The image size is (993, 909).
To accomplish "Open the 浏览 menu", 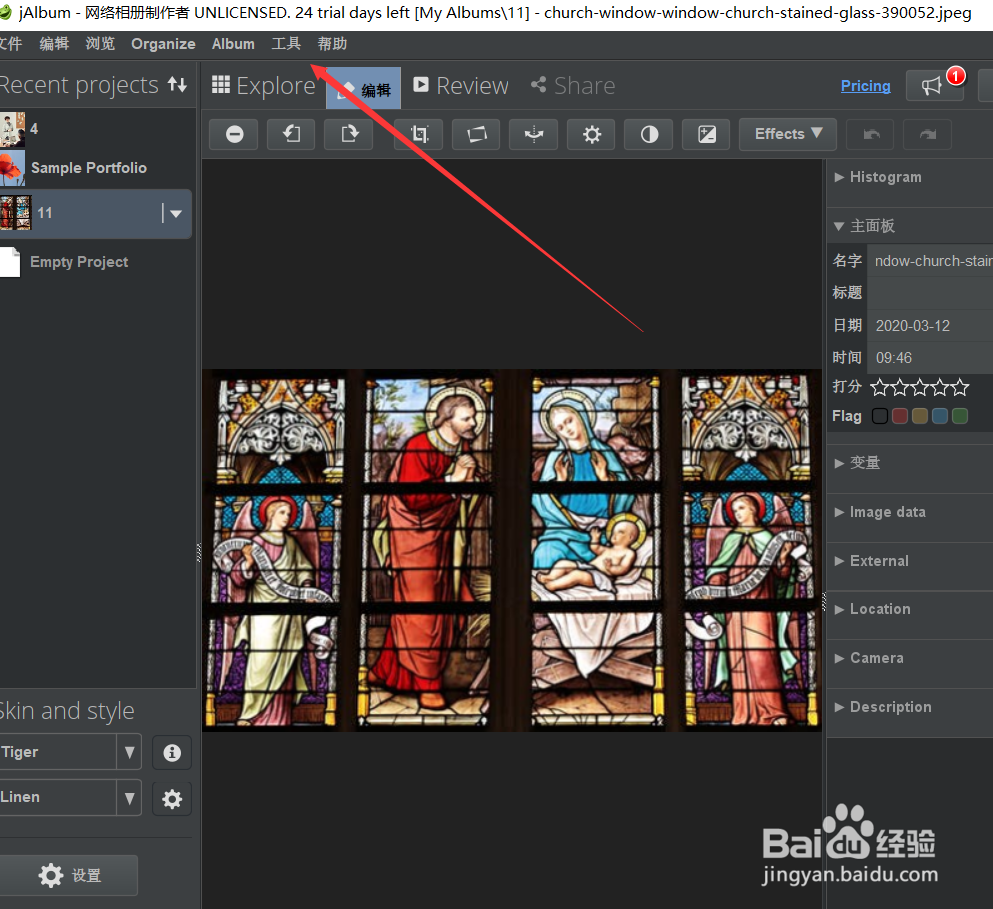I will point(100,44).
